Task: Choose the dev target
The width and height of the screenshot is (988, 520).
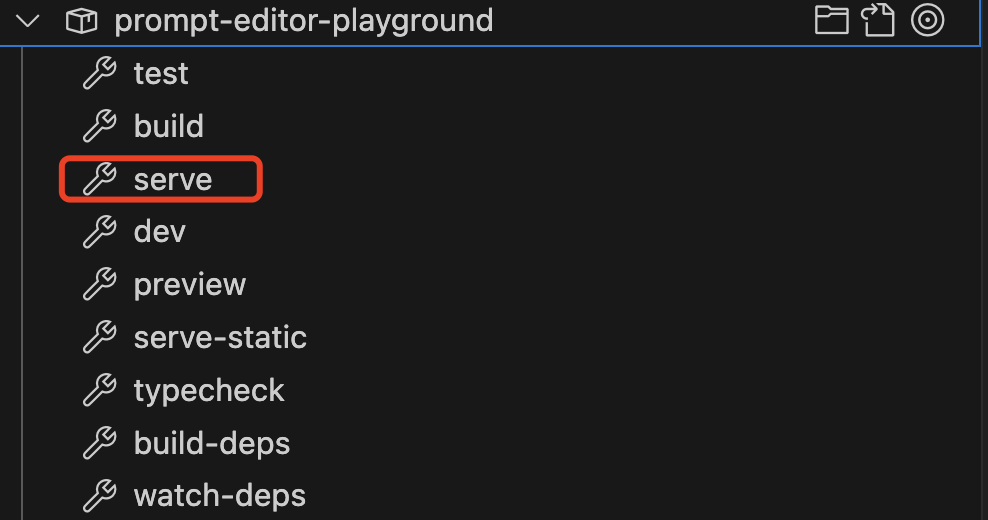Action: point(160,232)
